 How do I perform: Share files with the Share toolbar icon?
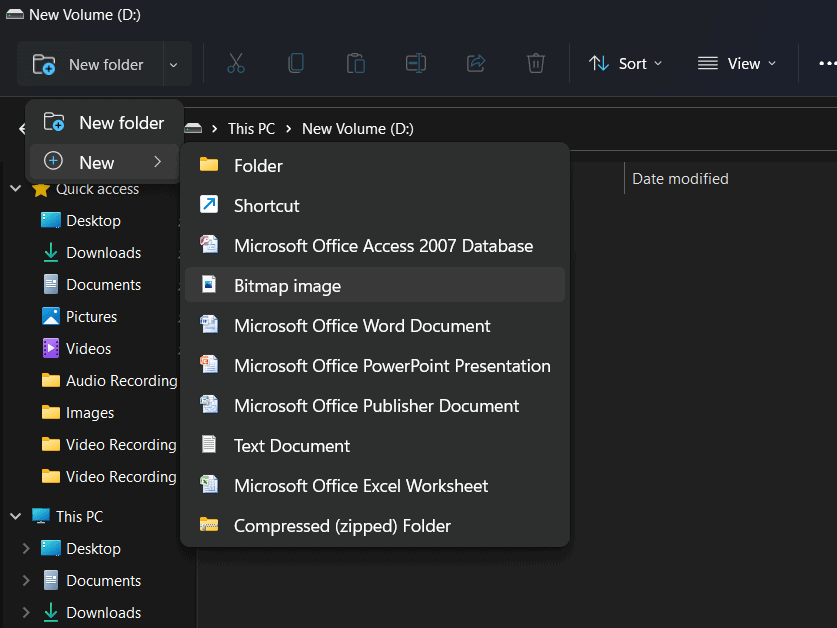(x=476, y=63)
